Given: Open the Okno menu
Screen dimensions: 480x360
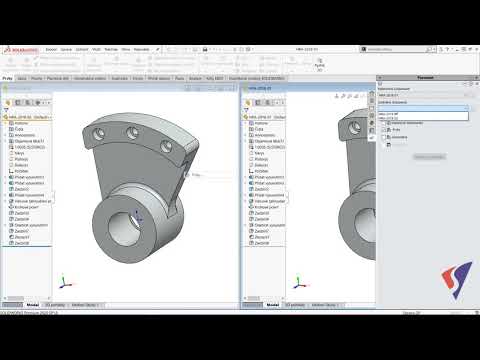Looking at the screenshot, I should pyautogui.click(x=126, y=49).
